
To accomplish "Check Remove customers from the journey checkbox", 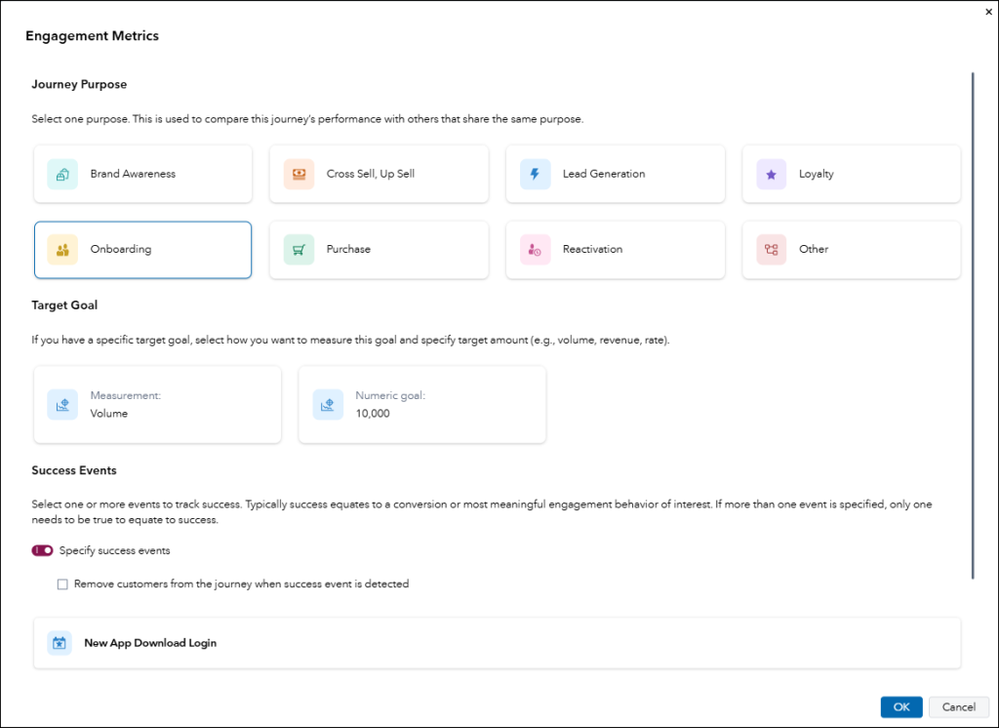I will (x=63, y=584).
